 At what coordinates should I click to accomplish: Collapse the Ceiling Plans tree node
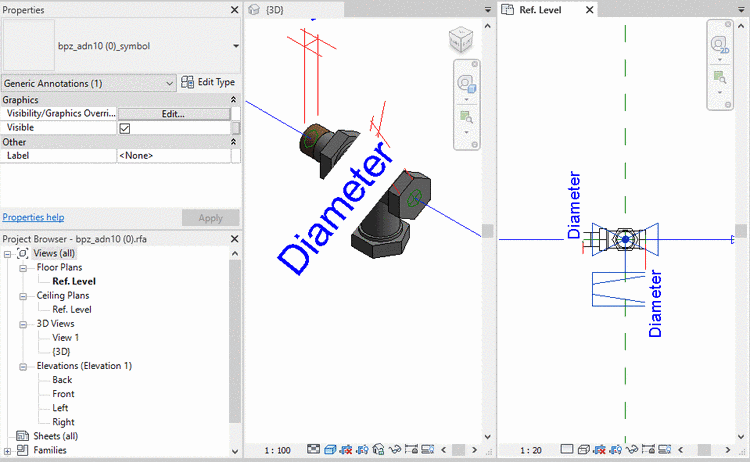pyautogui.click(x=22, y=297)
